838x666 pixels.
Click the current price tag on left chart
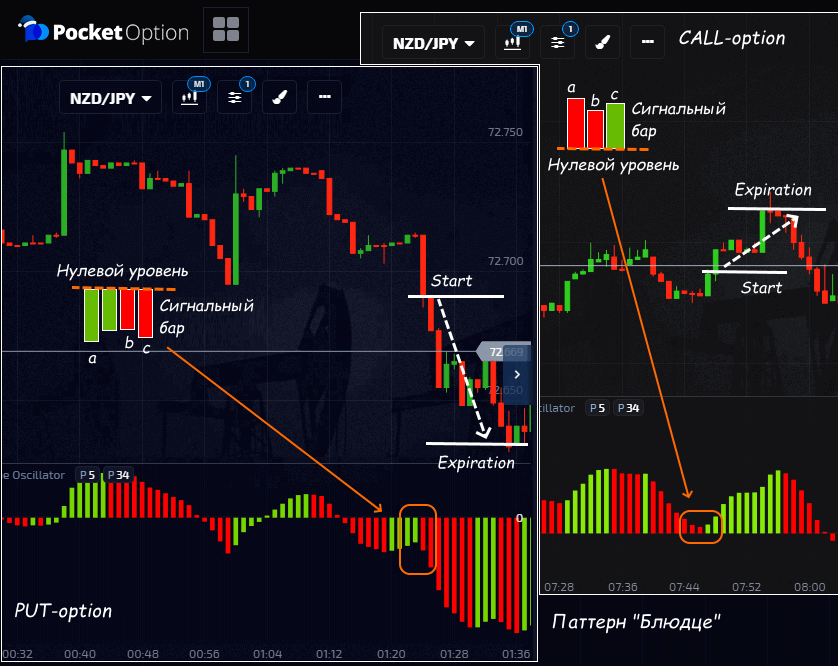tap(504, 352)
